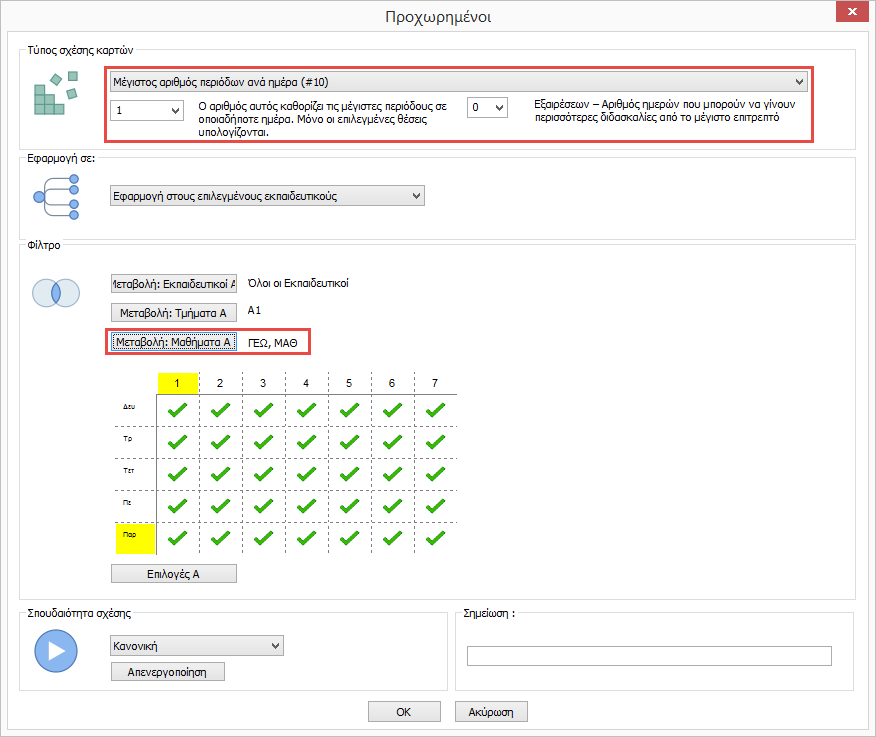
Task: Toggle the Πε period 6 checkmark
Action: (392, 506)
